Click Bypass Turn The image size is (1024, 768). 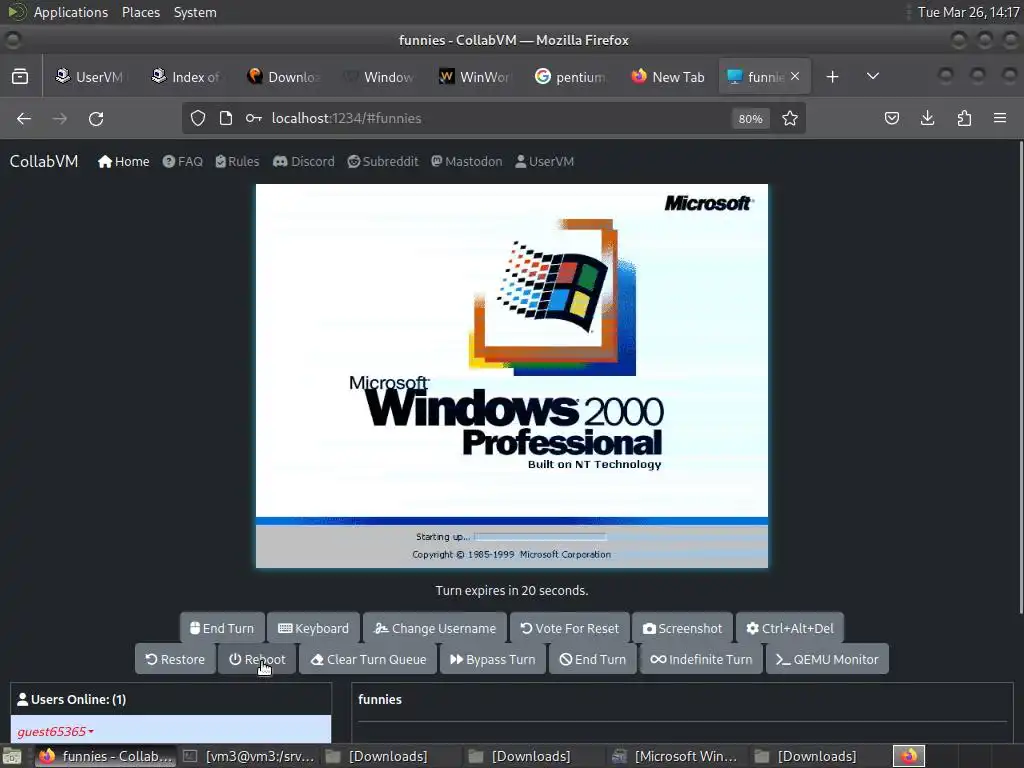click(492, 659)
